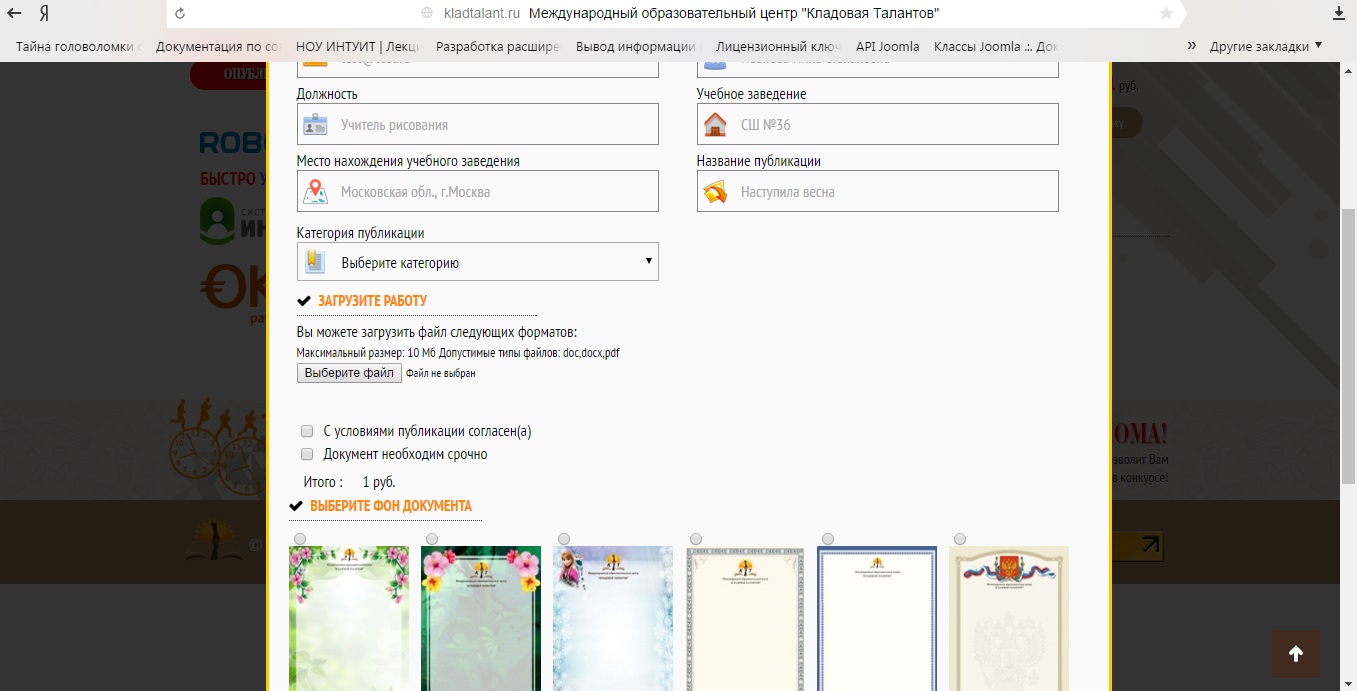Click the ID badge icon in Должность field
This screenshot has width=1357, height=691.
coord(315,124)
